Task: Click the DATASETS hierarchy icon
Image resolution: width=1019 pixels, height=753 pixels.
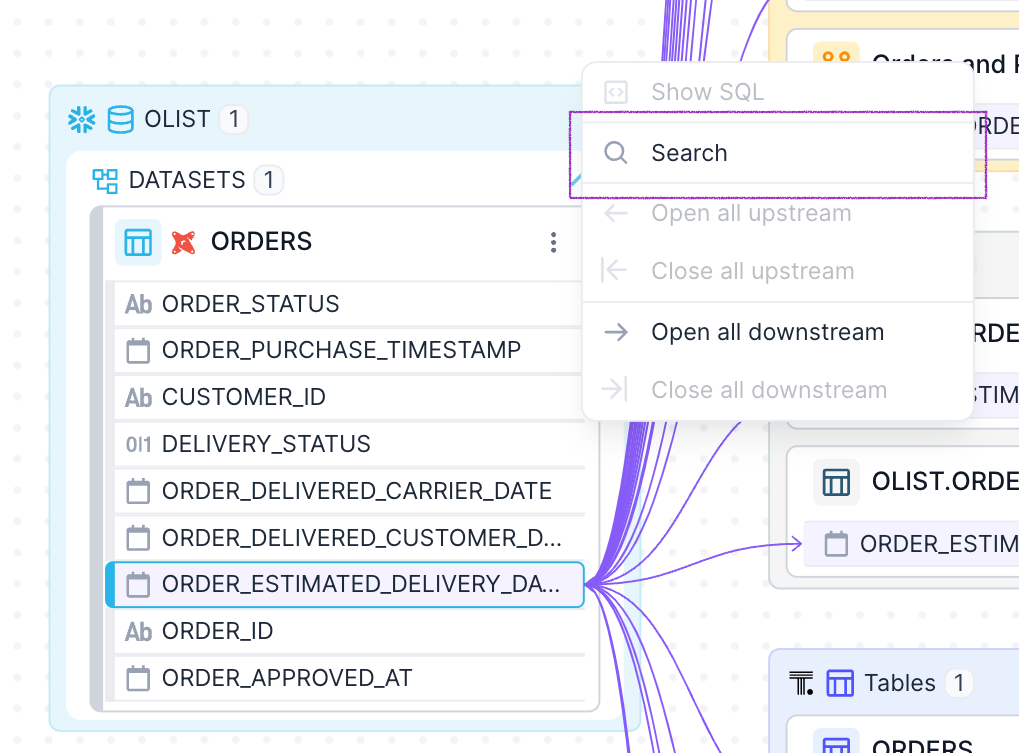Action: click(x=105, y=180)
